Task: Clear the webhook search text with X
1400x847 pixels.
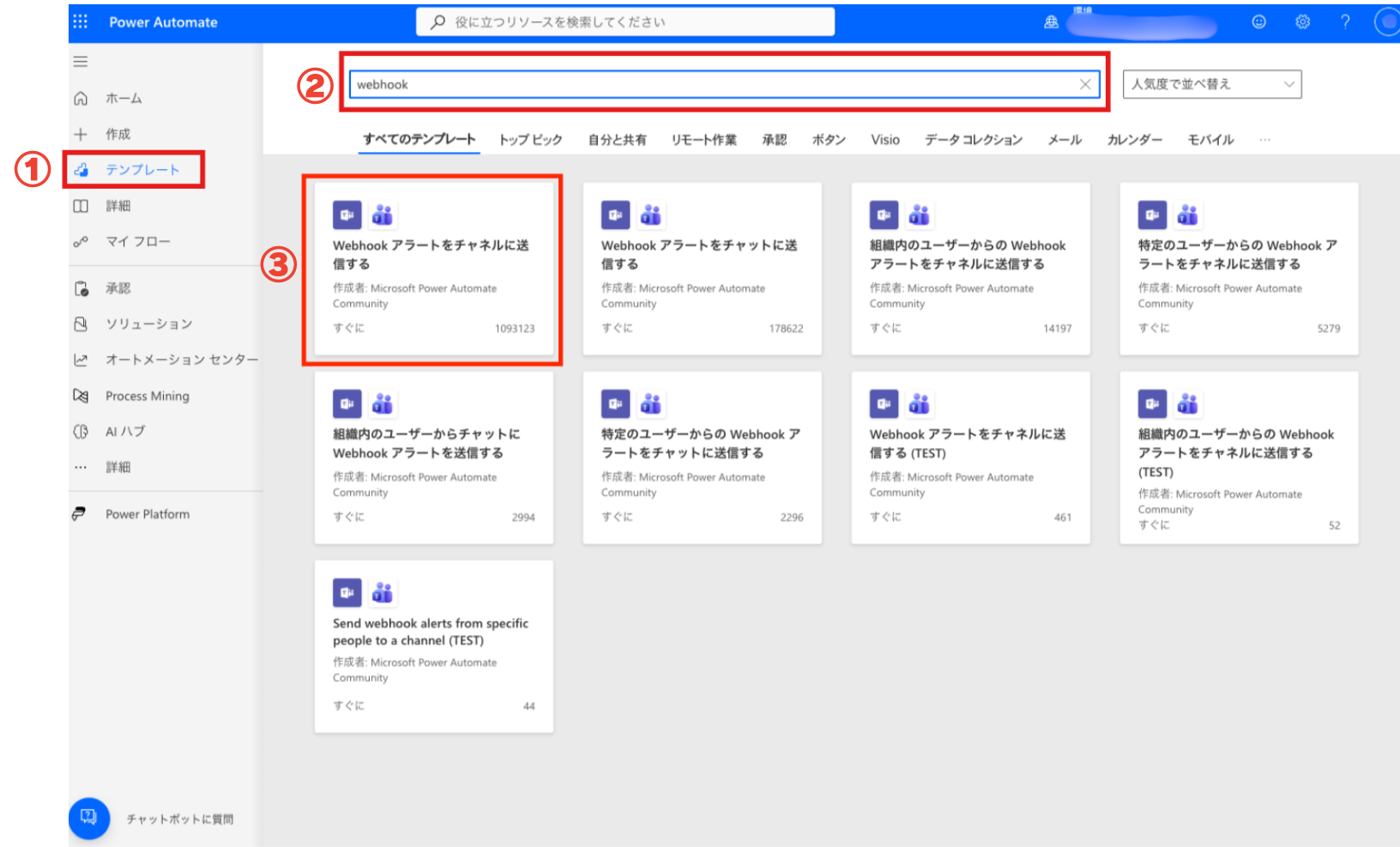Action: coord(1085,84)
